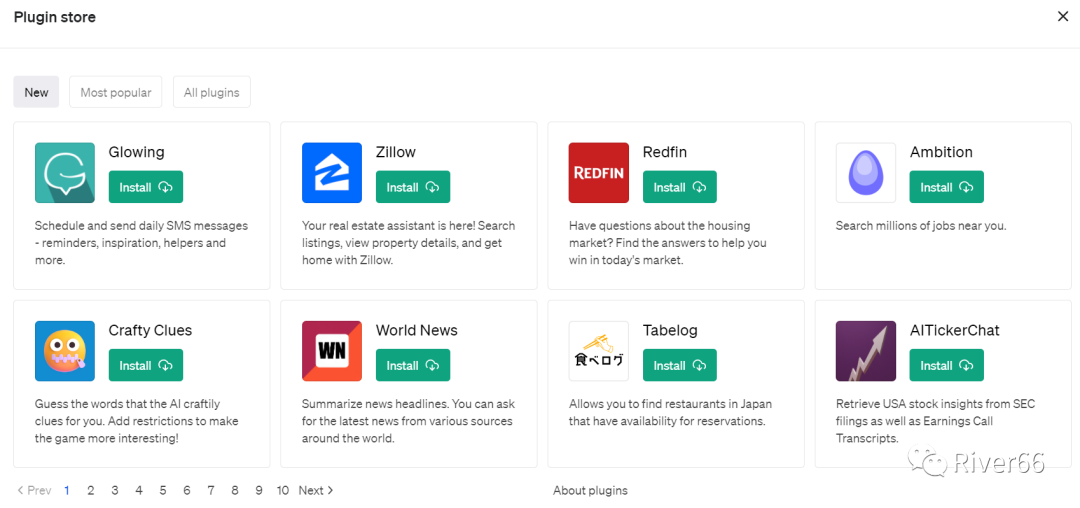Image resolution: width=1080 pixels, height=508 pixels.
Task: Install the Zillow plugin
Action: tap(413, 187)
